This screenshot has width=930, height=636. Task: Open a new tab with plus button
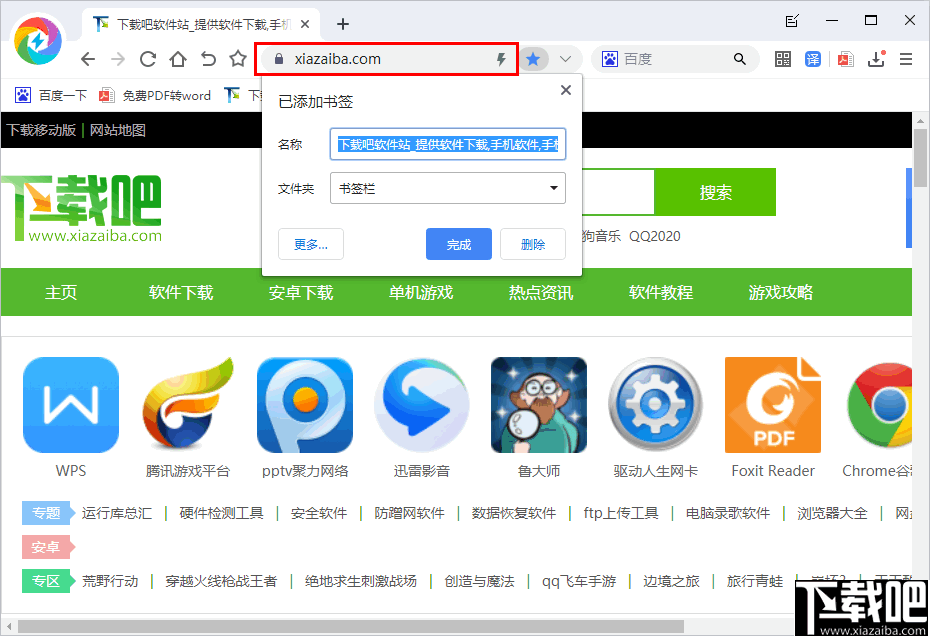click(x=343, y=24)
